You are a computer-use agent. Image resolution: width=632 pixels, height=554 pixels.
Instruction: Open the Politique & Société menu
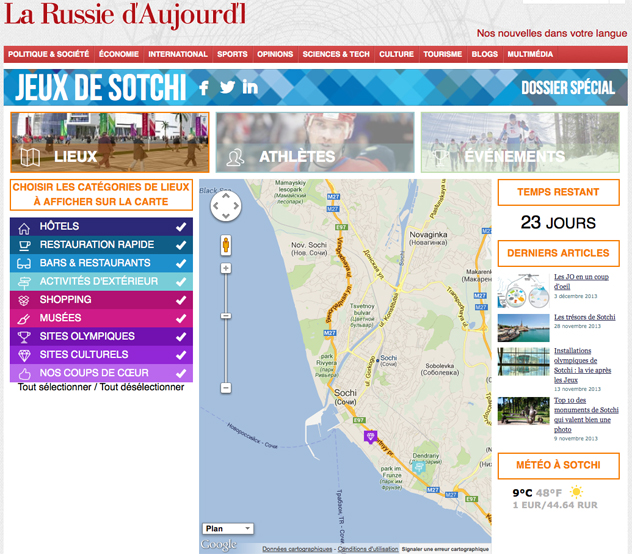[48, 54]
